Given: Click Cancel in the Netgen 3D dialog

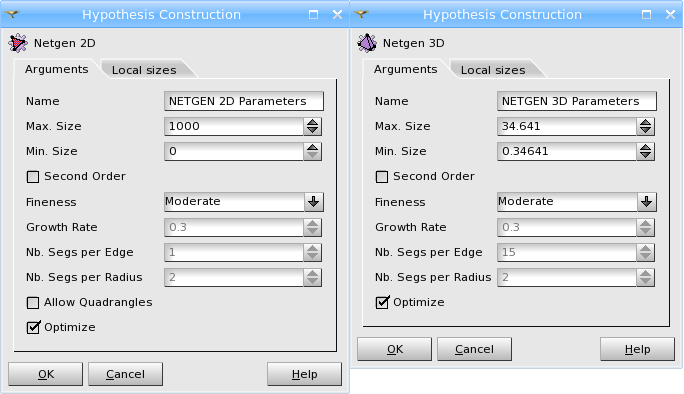Looking at the screenshot, I should click(474, 349).
